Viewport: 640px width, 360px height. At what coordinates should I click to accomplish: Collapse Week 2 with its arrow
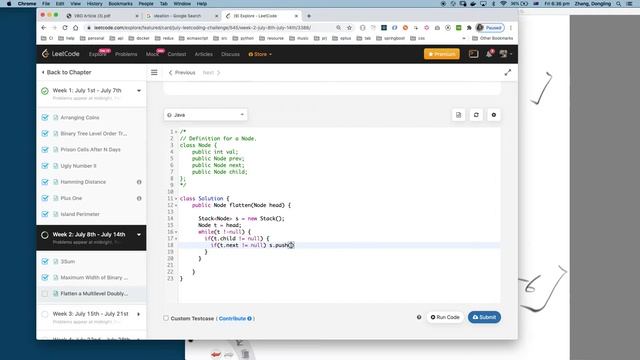coord(139,235)
